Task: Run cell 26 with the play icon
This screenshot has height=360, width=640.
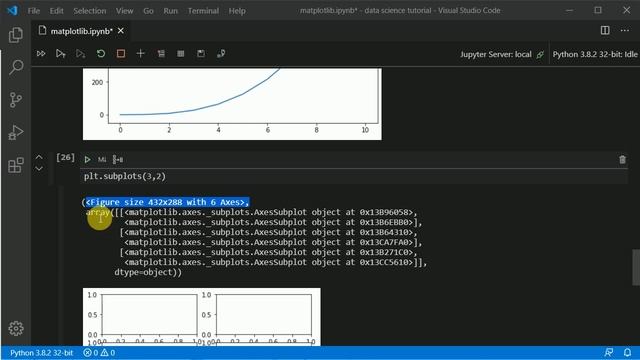Action: pos(87,160)
